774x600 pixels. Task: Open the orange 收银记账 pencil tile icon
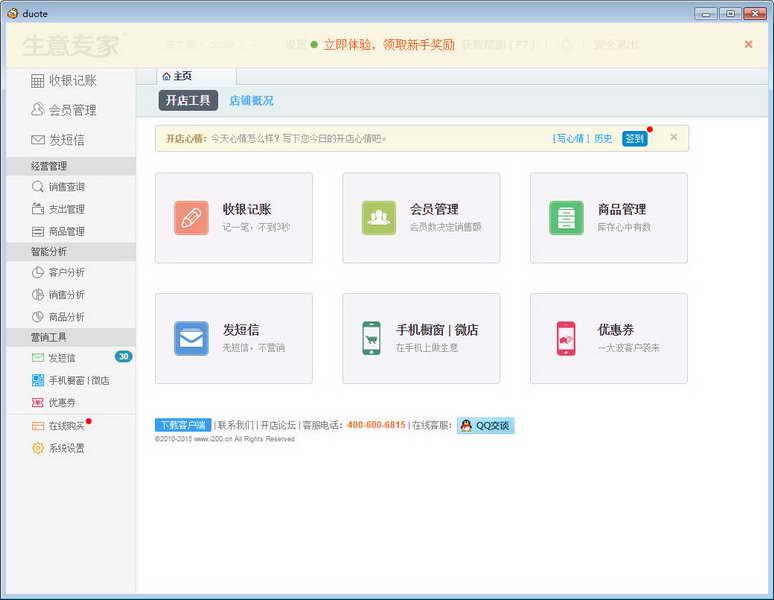tap(191, 218)
